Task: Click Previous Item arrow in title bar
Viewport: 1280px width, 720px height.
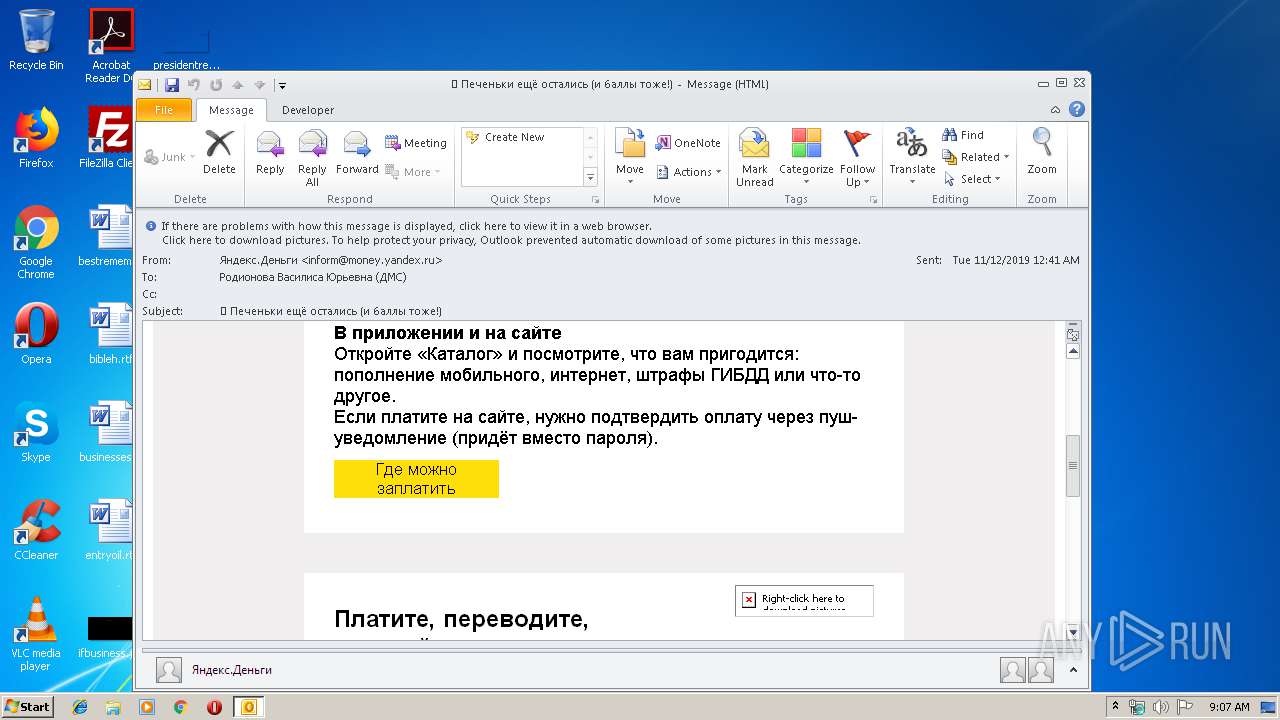Action: tap(238, 85)
